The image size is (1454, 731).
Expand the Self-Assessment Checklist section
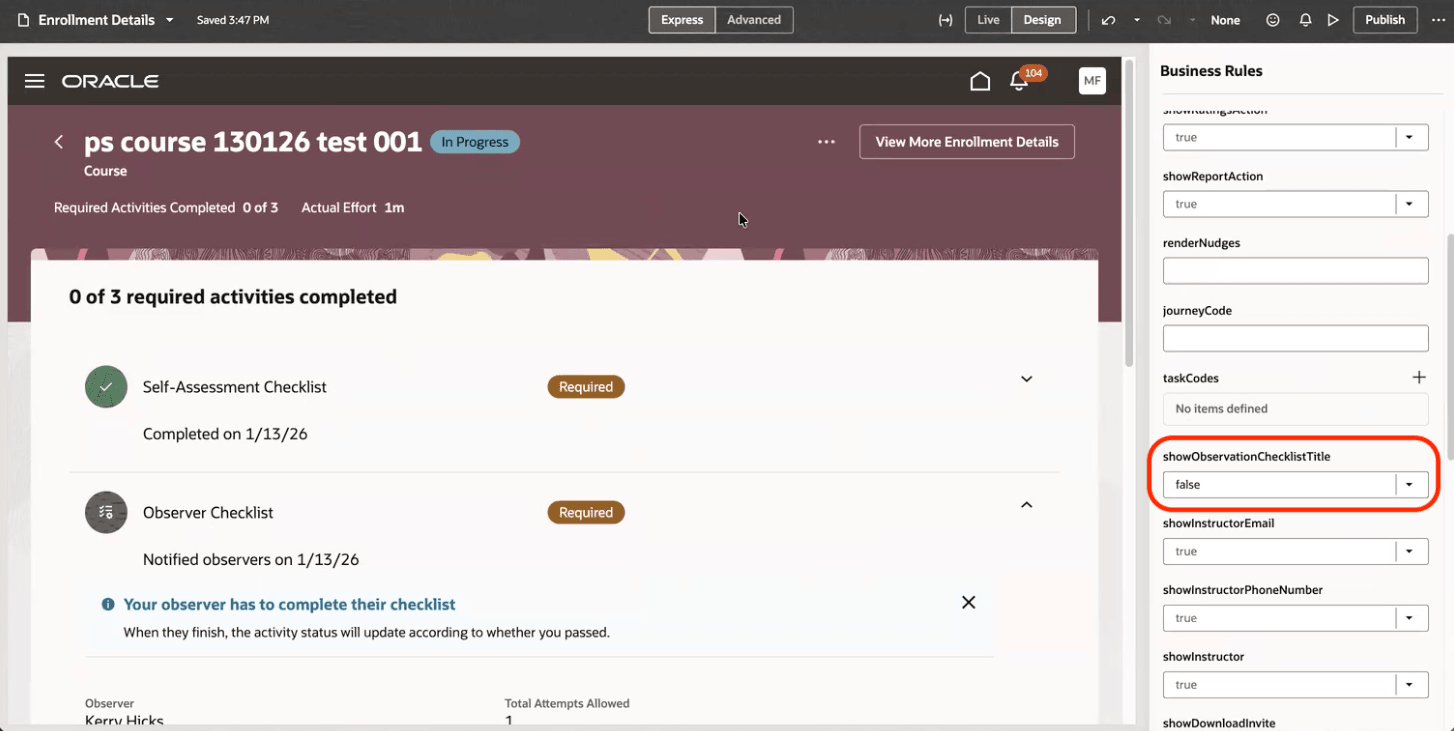pos(1026,379)
